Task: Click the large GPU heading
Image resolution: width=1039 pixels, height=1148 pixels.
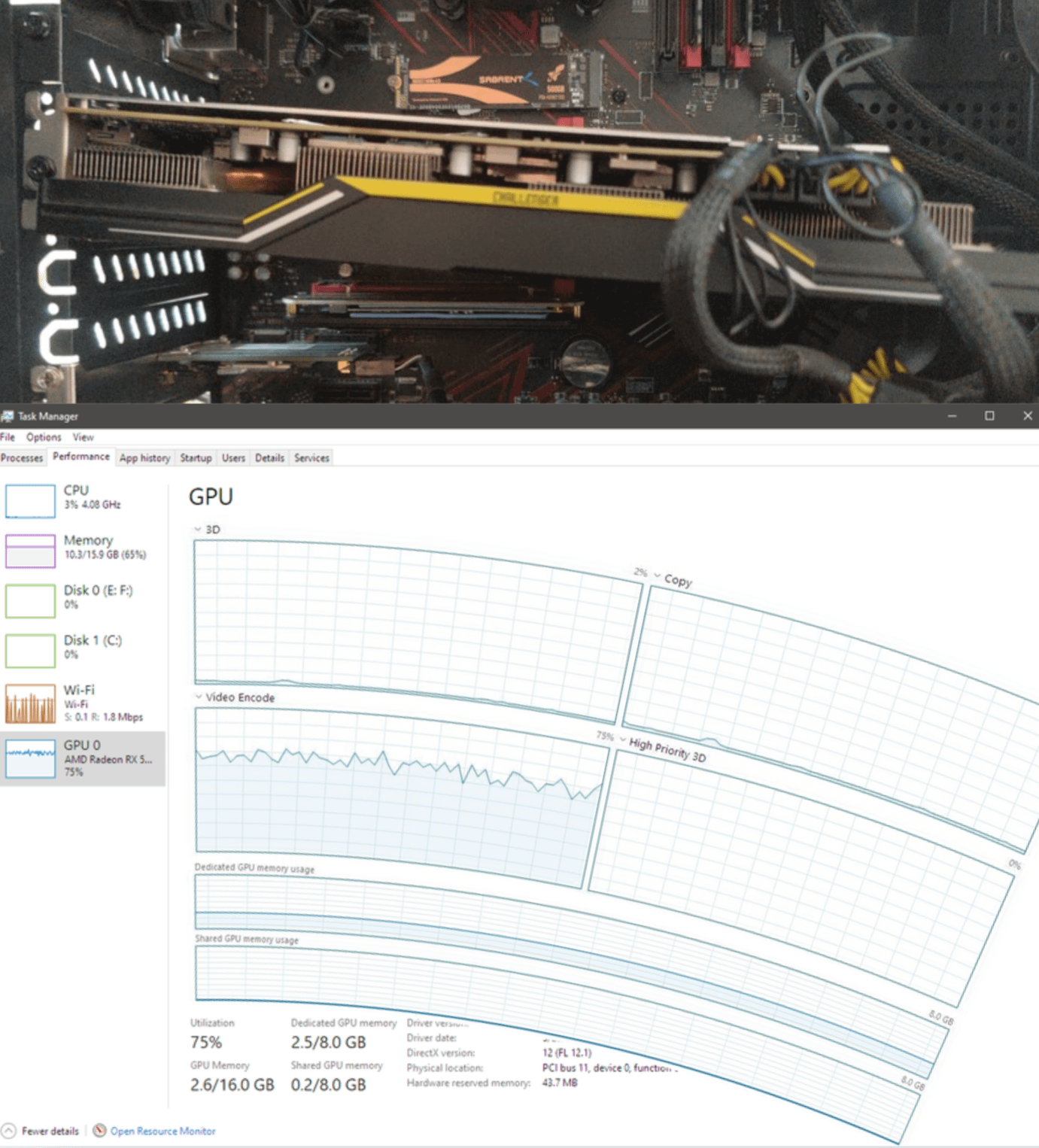Action: point(211,497)
